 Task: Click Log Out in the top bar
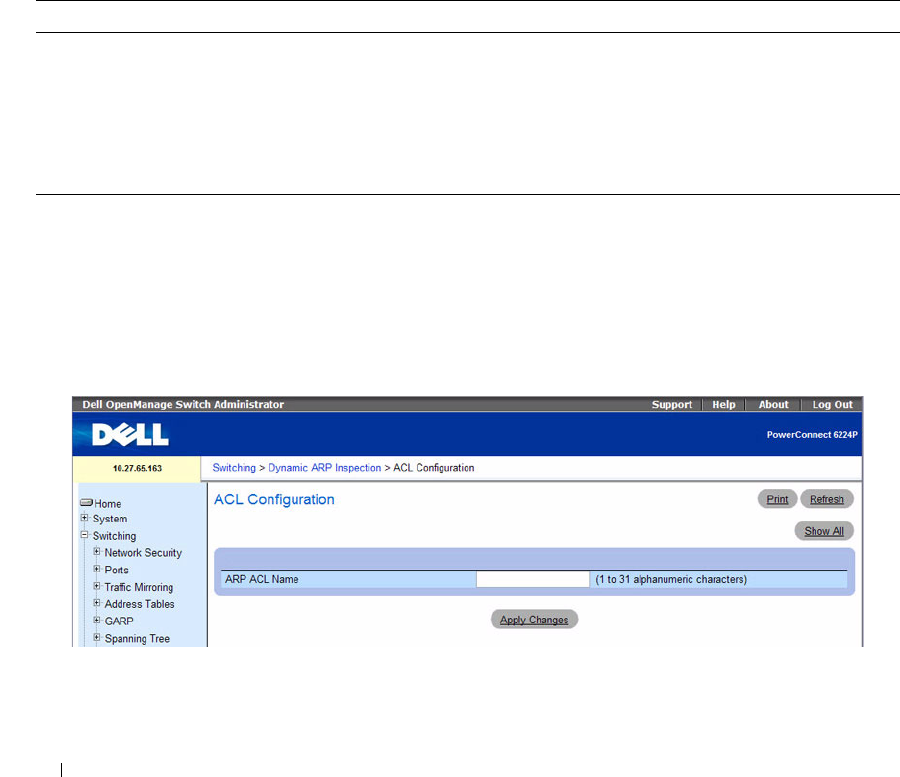(832, 405)
